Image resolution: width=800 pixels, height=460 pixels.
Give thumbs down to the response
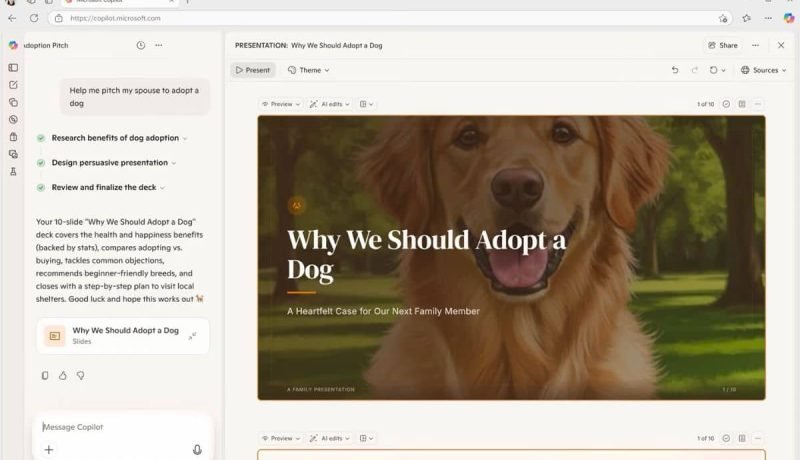pos(81,375)
